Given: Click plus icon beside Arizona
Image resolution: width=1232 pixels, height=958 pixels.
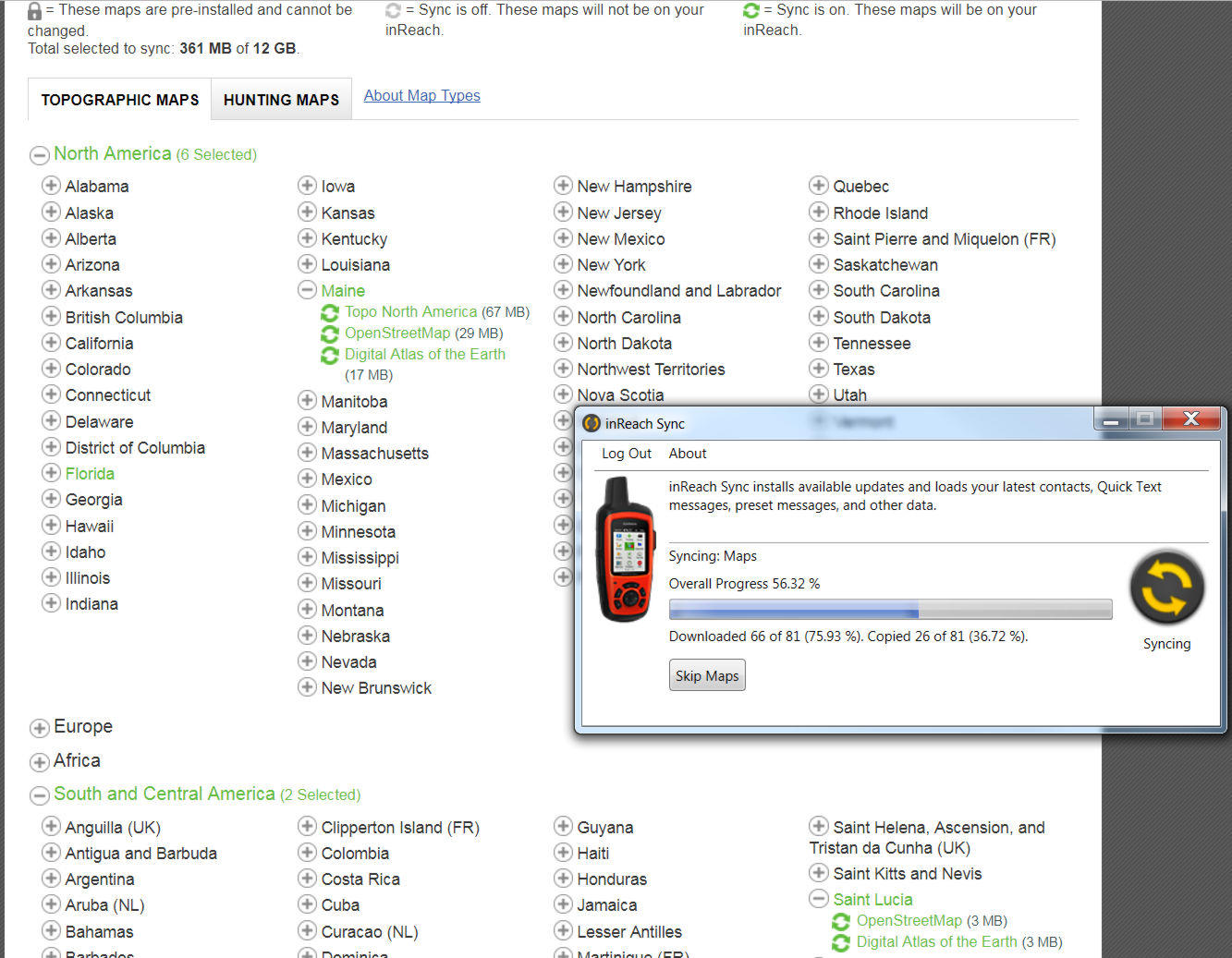Looking at the screenshot, I should coord(51,263).
